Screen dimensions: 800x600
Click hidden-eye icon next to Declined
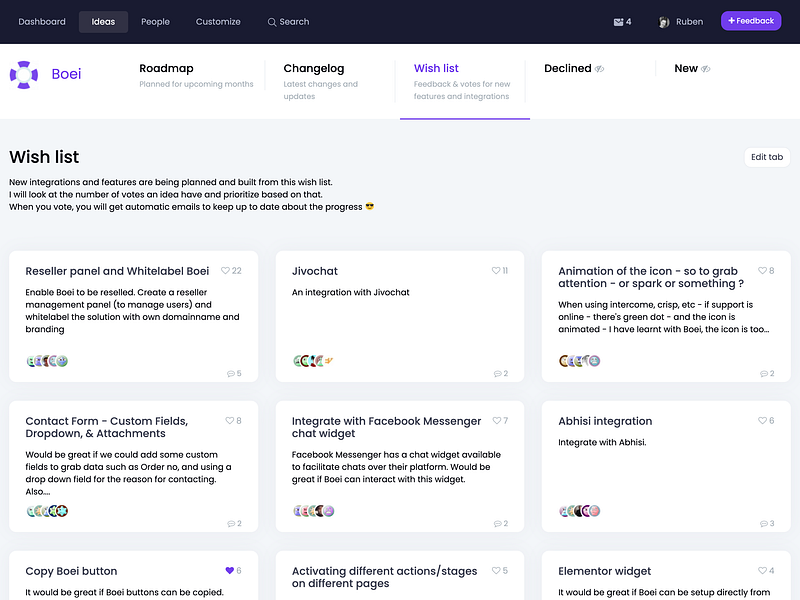599,69
